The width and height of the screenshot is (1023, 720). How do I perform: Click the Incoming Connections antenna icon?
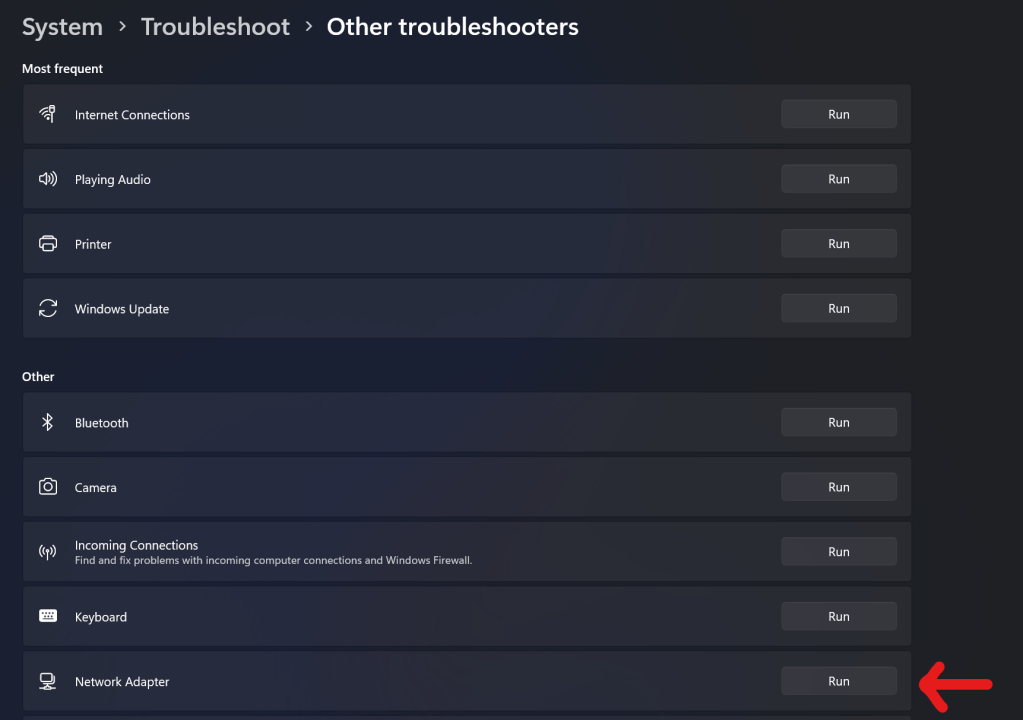coord(47,552)
